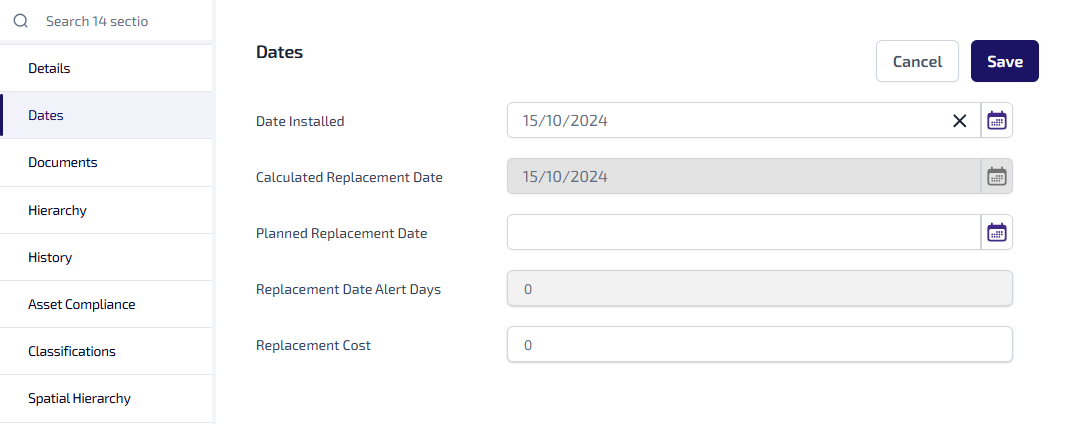1079x424 pixels.
Task: Open the Spatial Hierarchy section
Action: [106, 398]
